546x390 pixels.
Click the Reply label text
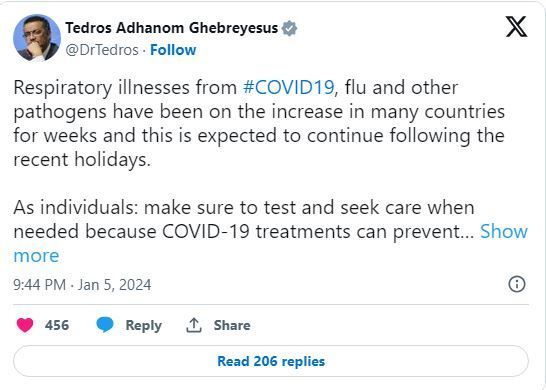tap(143, 325)
